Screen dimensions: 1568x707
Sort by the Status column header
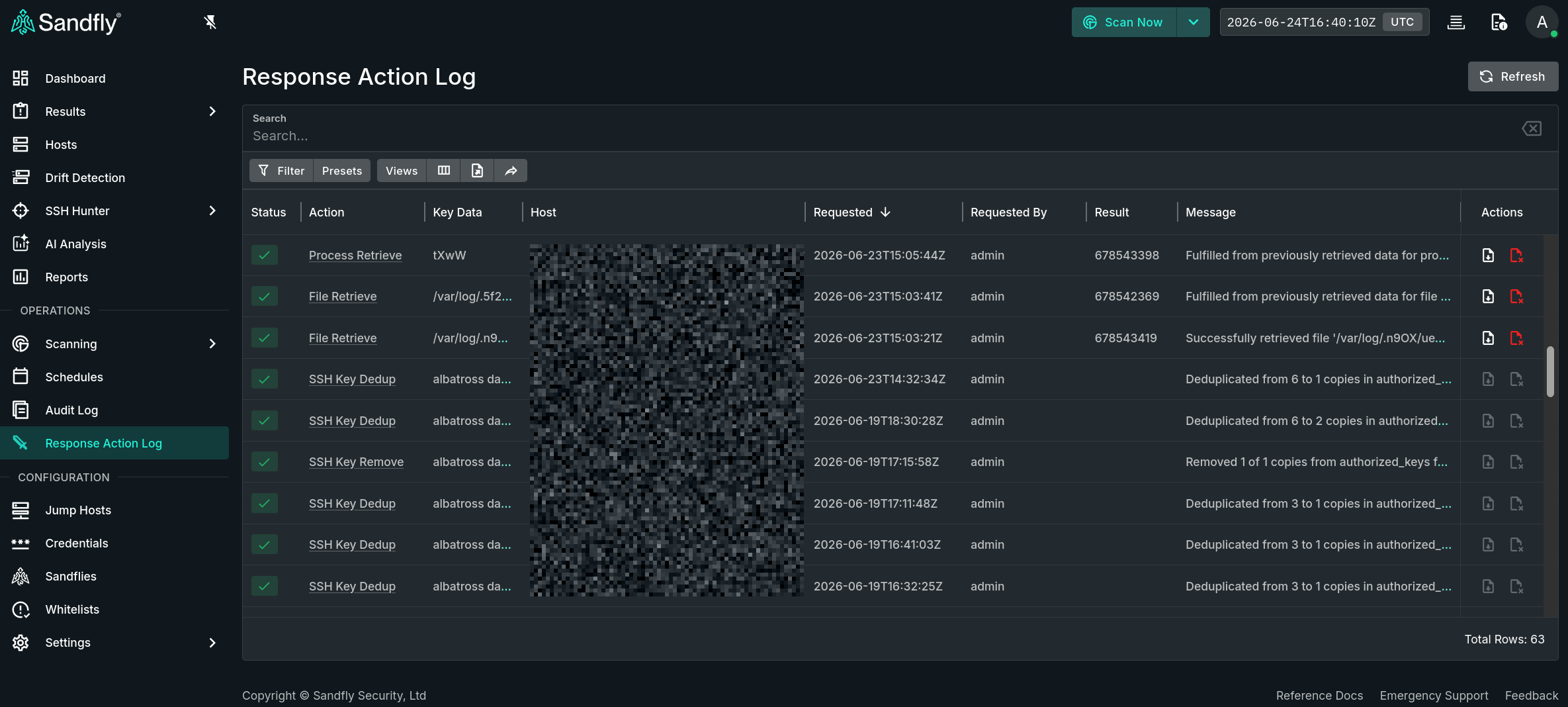[x=269, y=212]
